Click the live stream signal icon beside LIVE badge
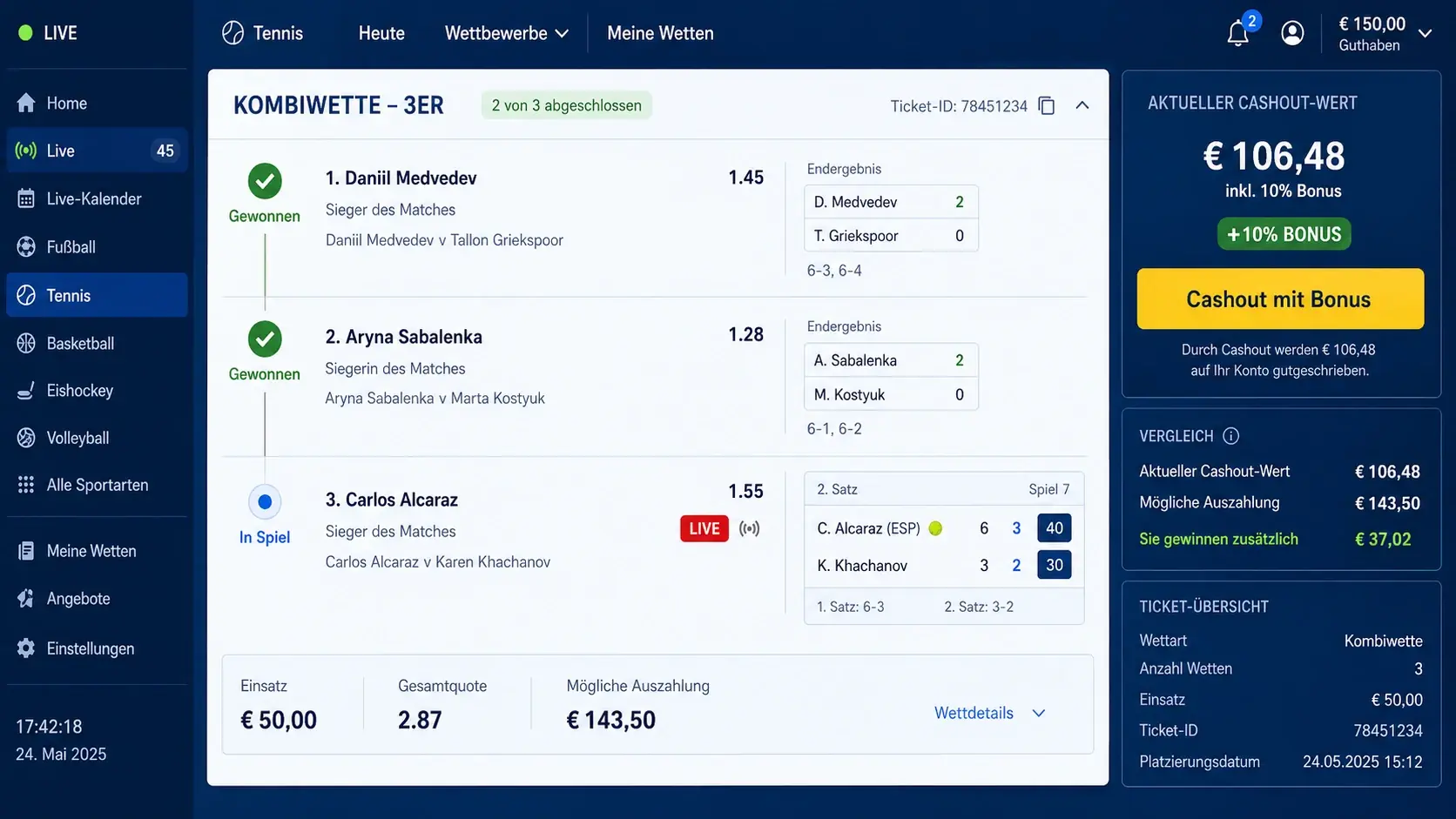 749,528
